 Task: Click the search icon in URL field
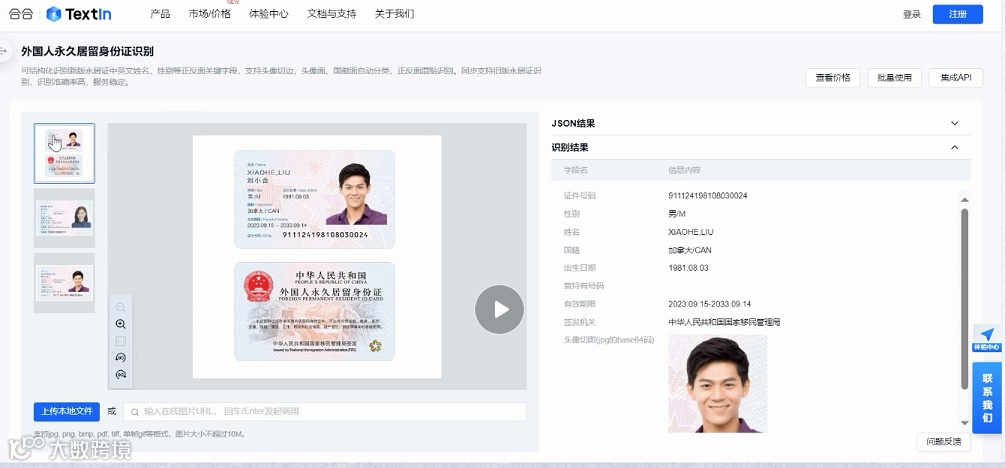pos(135,412)
